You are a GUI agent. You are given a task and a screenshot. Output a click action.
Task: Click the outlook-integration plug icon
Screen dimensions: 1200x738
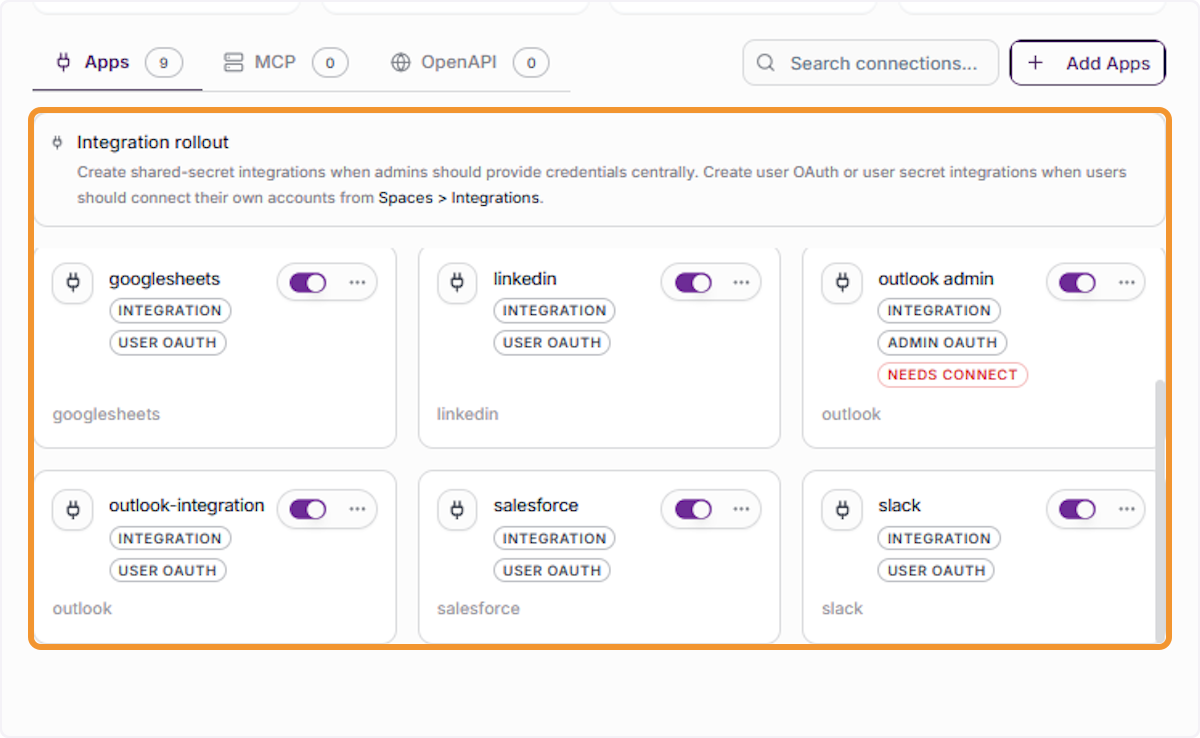click(73, 510)
